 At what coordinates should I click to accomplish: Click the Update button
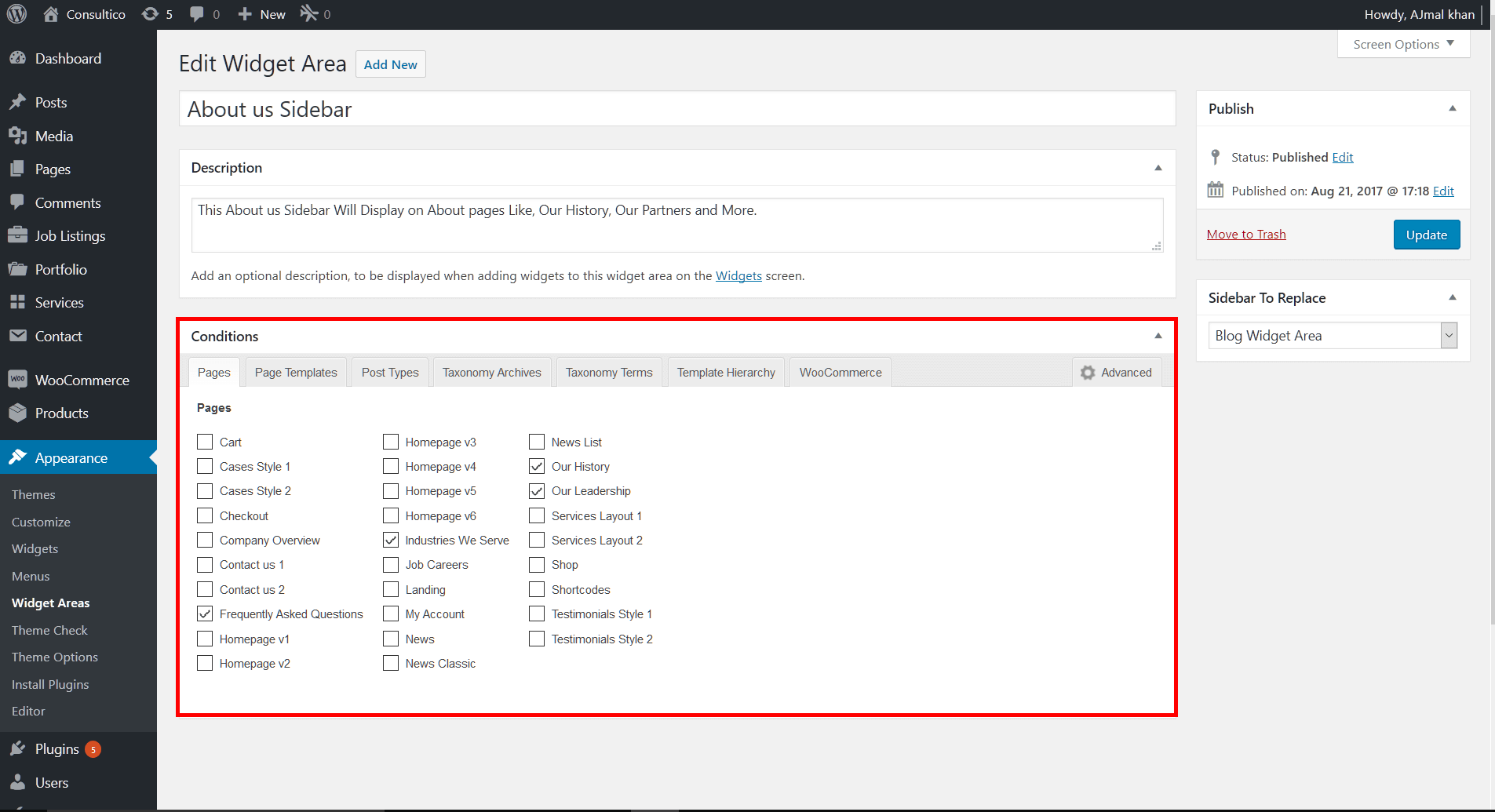pyautogui.click(x=1426, y=235)
